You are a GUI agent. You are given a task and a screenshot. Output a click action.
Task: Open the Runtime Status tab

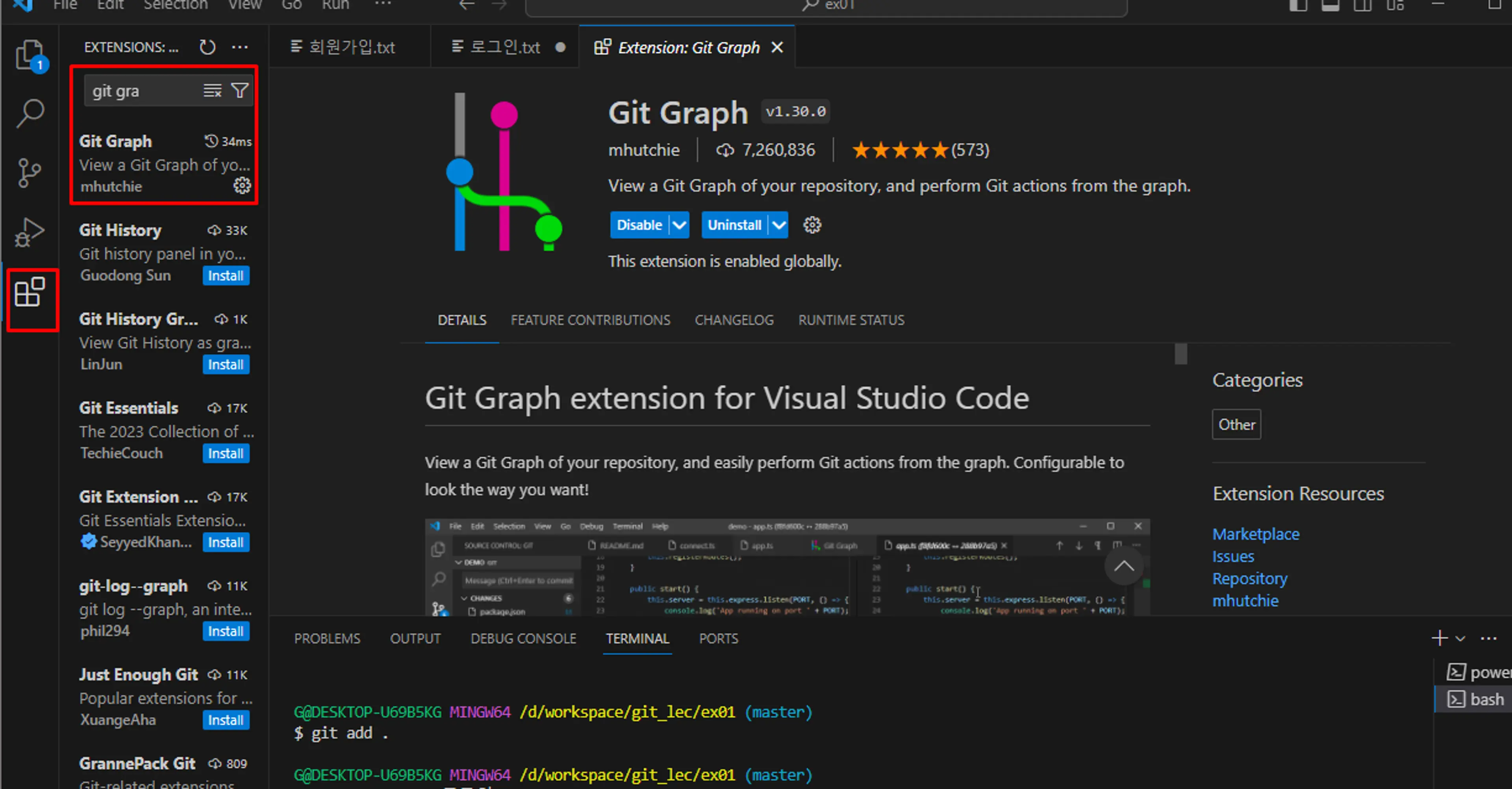851,320
